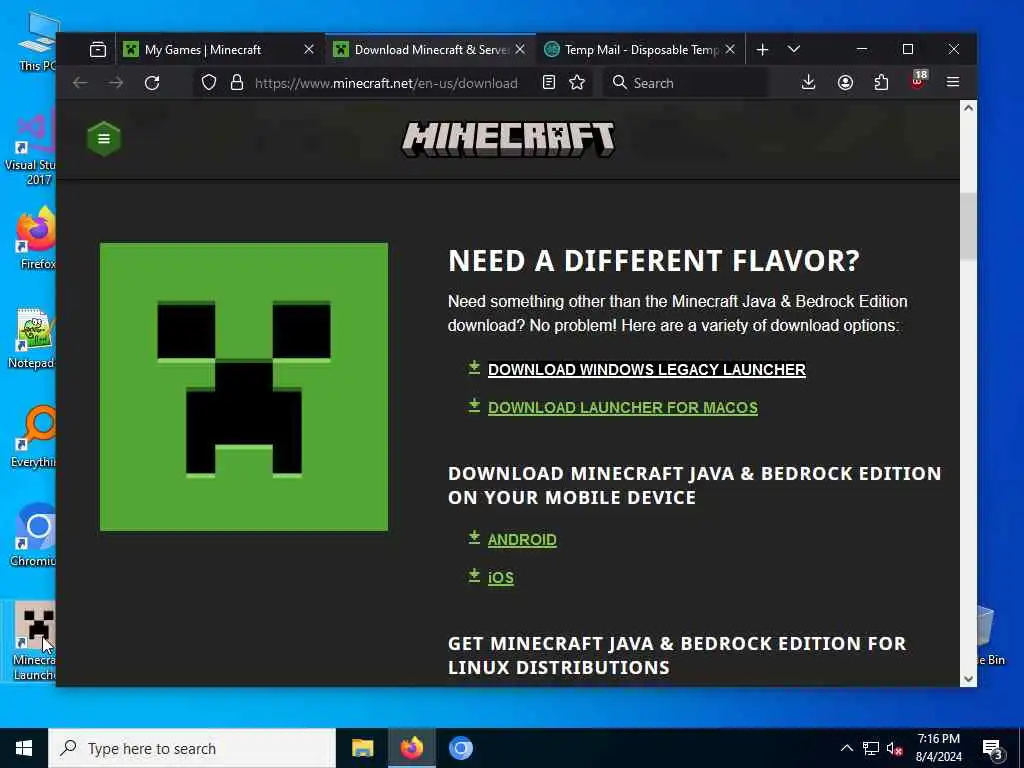Open the Minecraft green hamburger menu
Image resolution: width=1024 pixels, height=768 pixels.
[104, 138]
